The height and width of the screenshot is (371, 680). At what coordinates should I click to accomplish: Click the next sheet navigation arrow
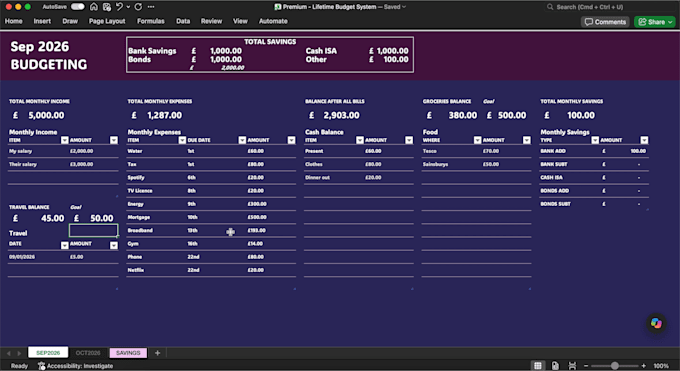[19, 353]
